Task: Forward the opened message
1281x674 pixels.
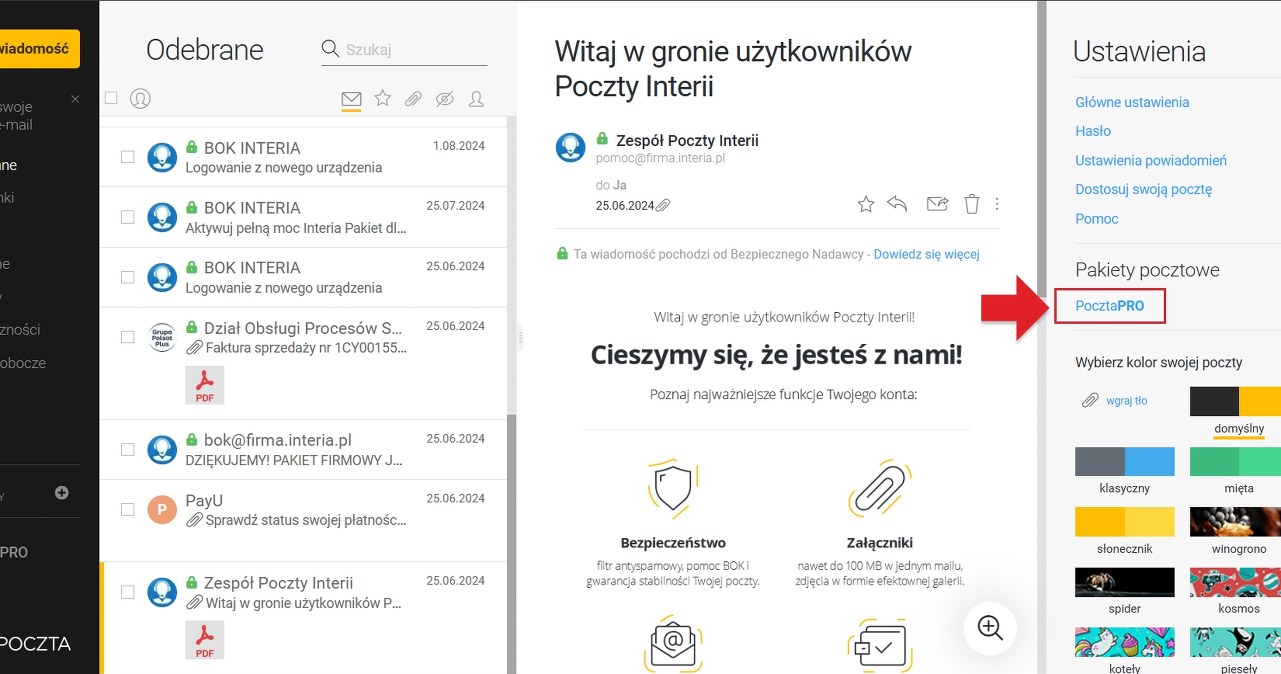Action: pos(937,205)
